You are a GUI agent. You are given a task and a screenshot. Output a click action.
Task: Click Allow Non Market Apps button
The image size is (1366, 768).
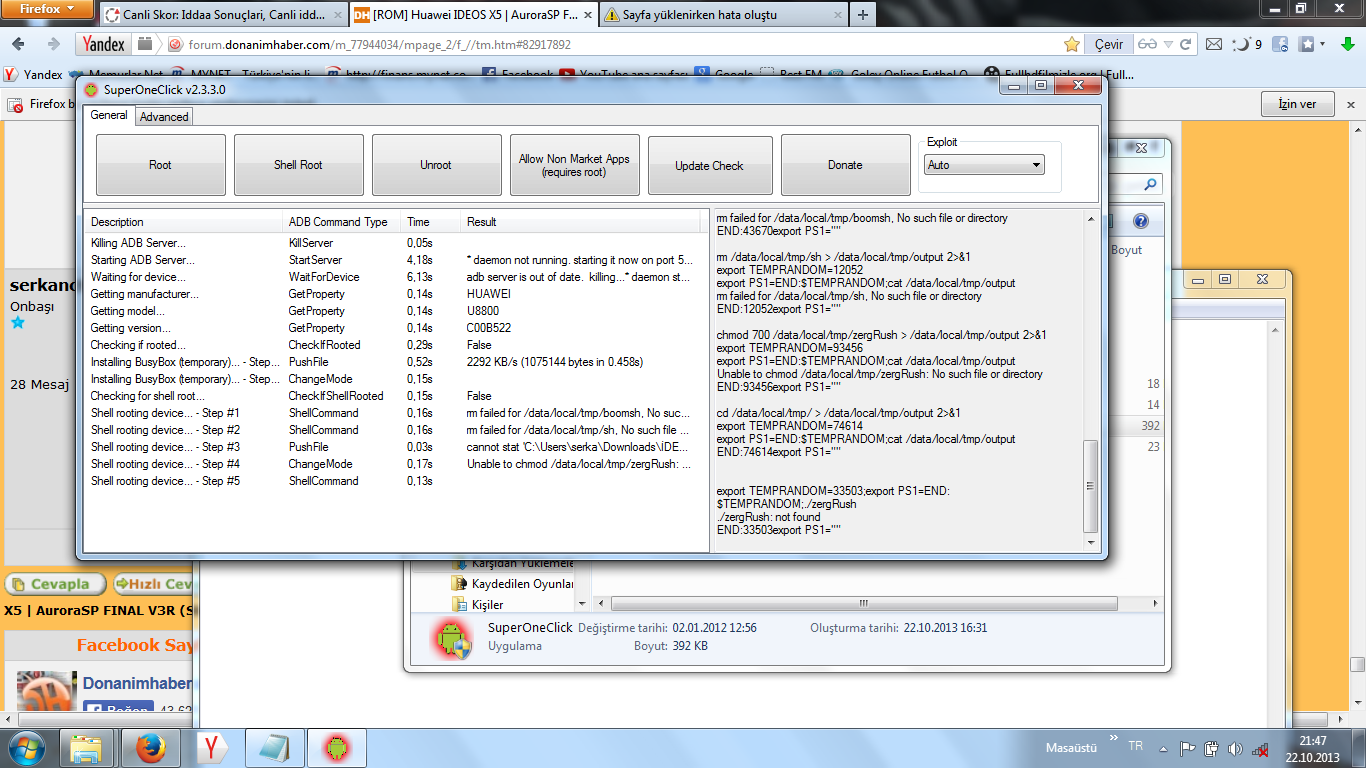[574, 165]
